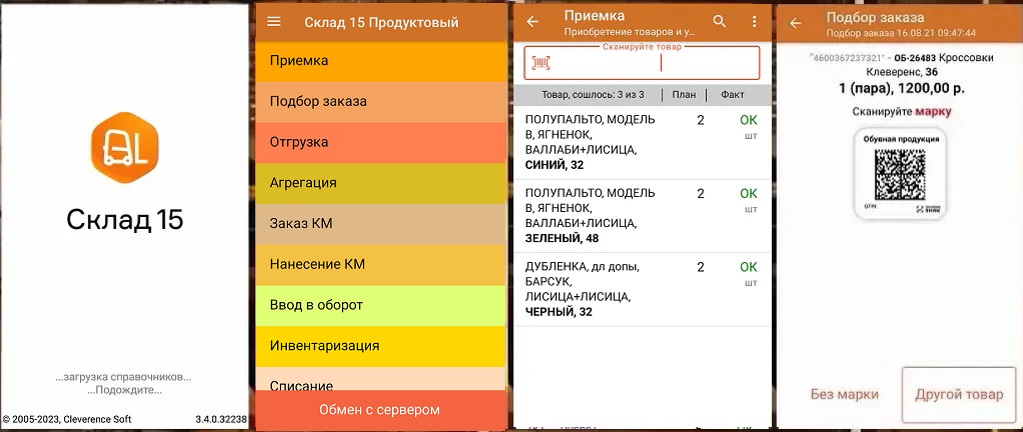Tap the Приемка screen title

tap(594, 16)
